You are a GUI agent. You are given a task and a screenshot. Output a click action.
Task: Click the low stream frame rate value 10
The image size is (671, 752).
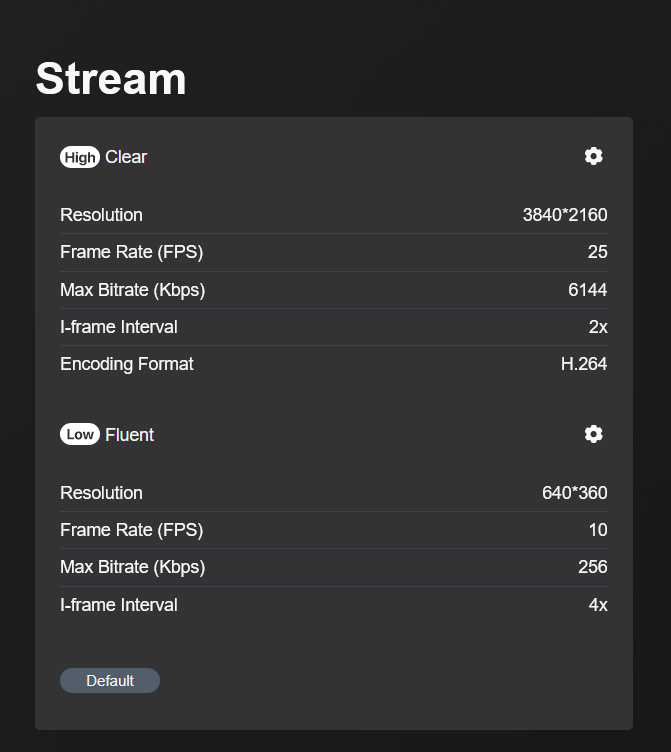pos(597,530)
